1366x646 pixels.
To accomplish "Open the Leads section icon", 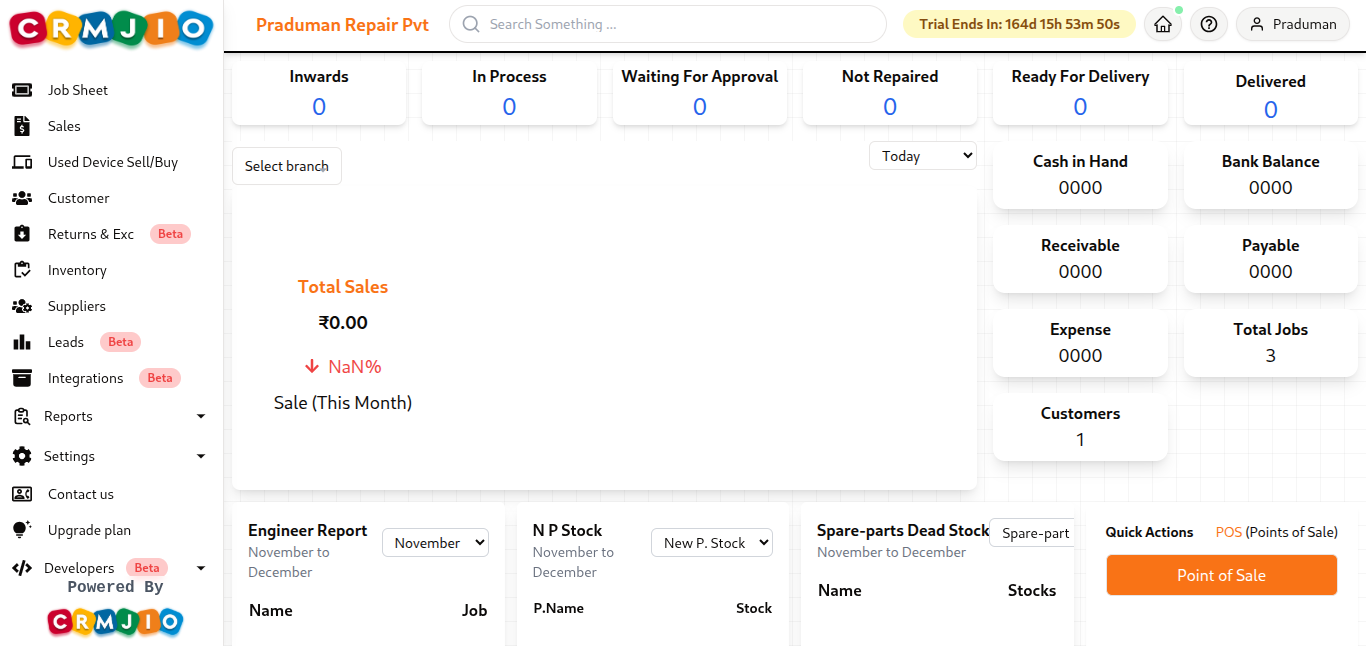I will tap(22, 341).
